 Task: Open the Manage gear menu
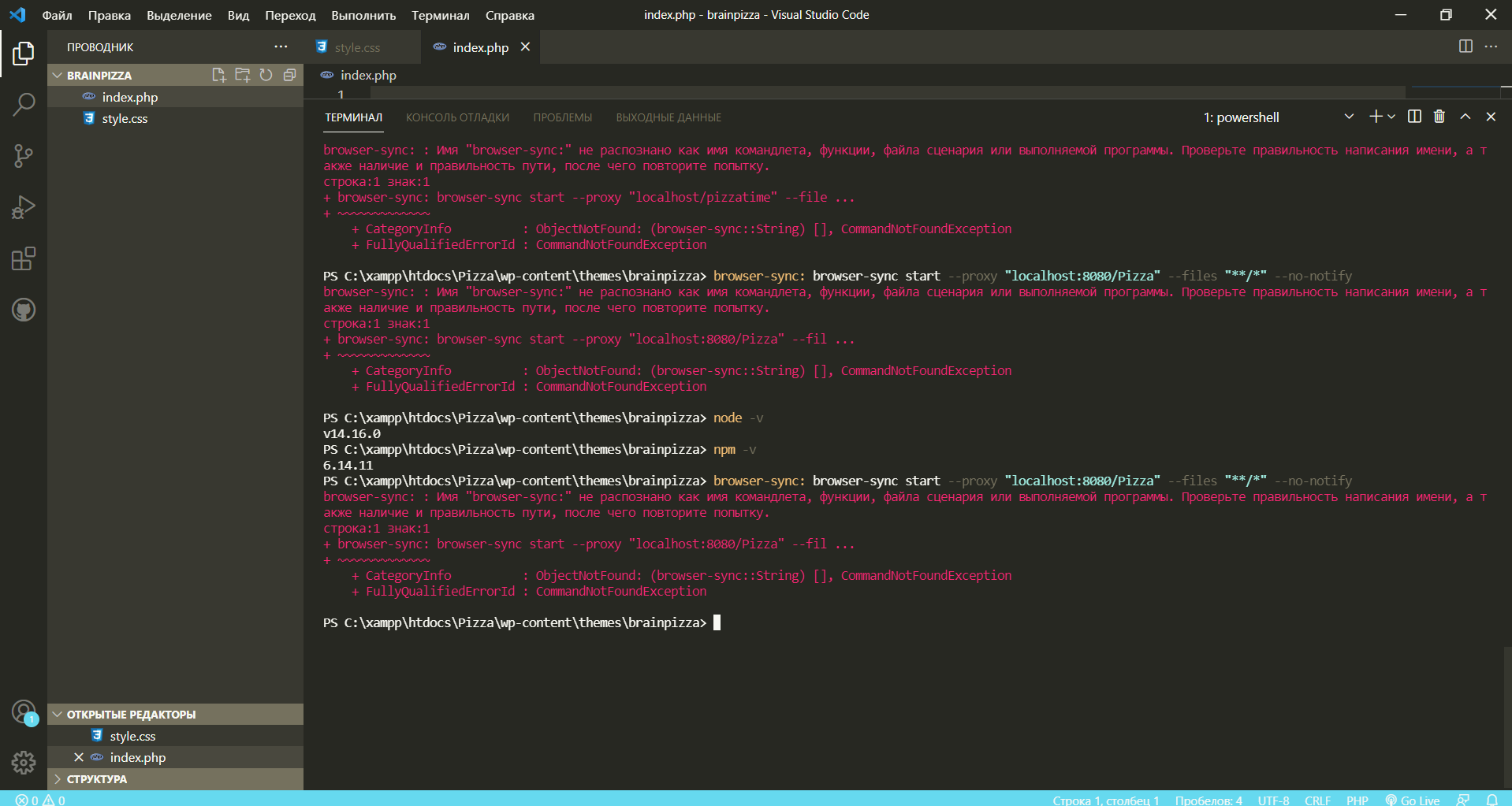24,762
